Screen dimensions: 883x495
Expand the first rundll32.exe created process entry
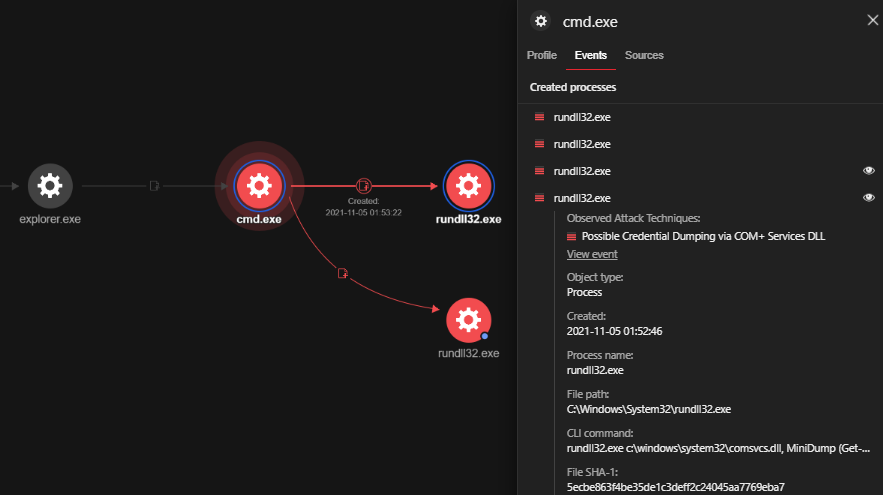tap(581, 117)
